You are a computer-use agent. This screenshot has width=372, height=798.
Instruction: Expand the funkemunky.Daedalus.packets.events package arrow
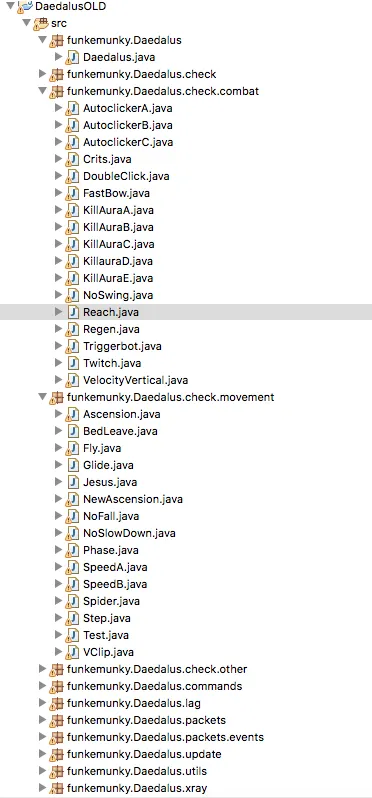pos(42,737)
